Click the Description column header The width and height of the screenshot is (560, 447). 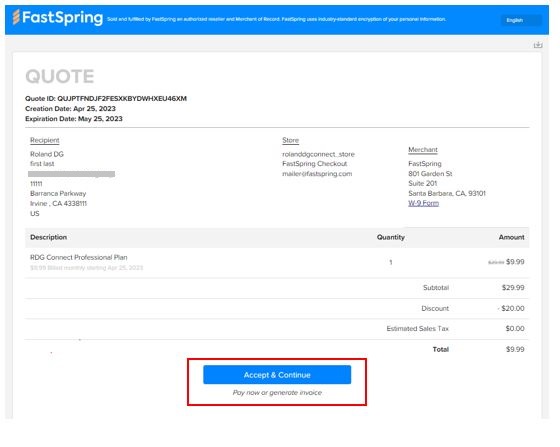[48, 237]
